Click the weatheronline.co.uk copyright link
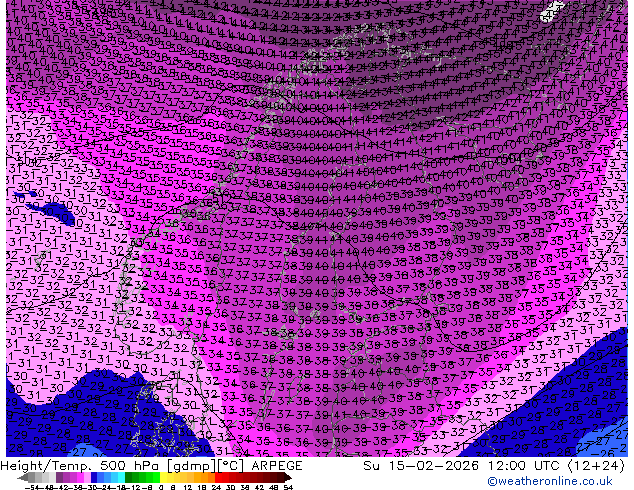 [550, 481]
